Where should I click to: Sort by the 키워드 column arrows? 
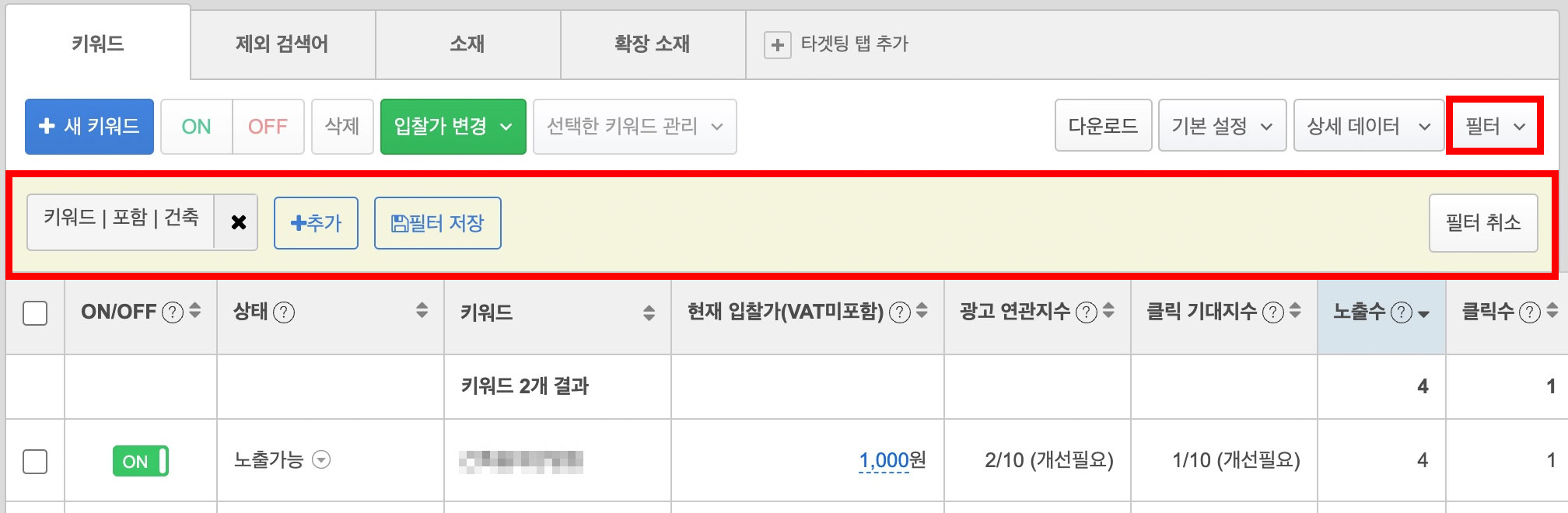pos(649,312)
